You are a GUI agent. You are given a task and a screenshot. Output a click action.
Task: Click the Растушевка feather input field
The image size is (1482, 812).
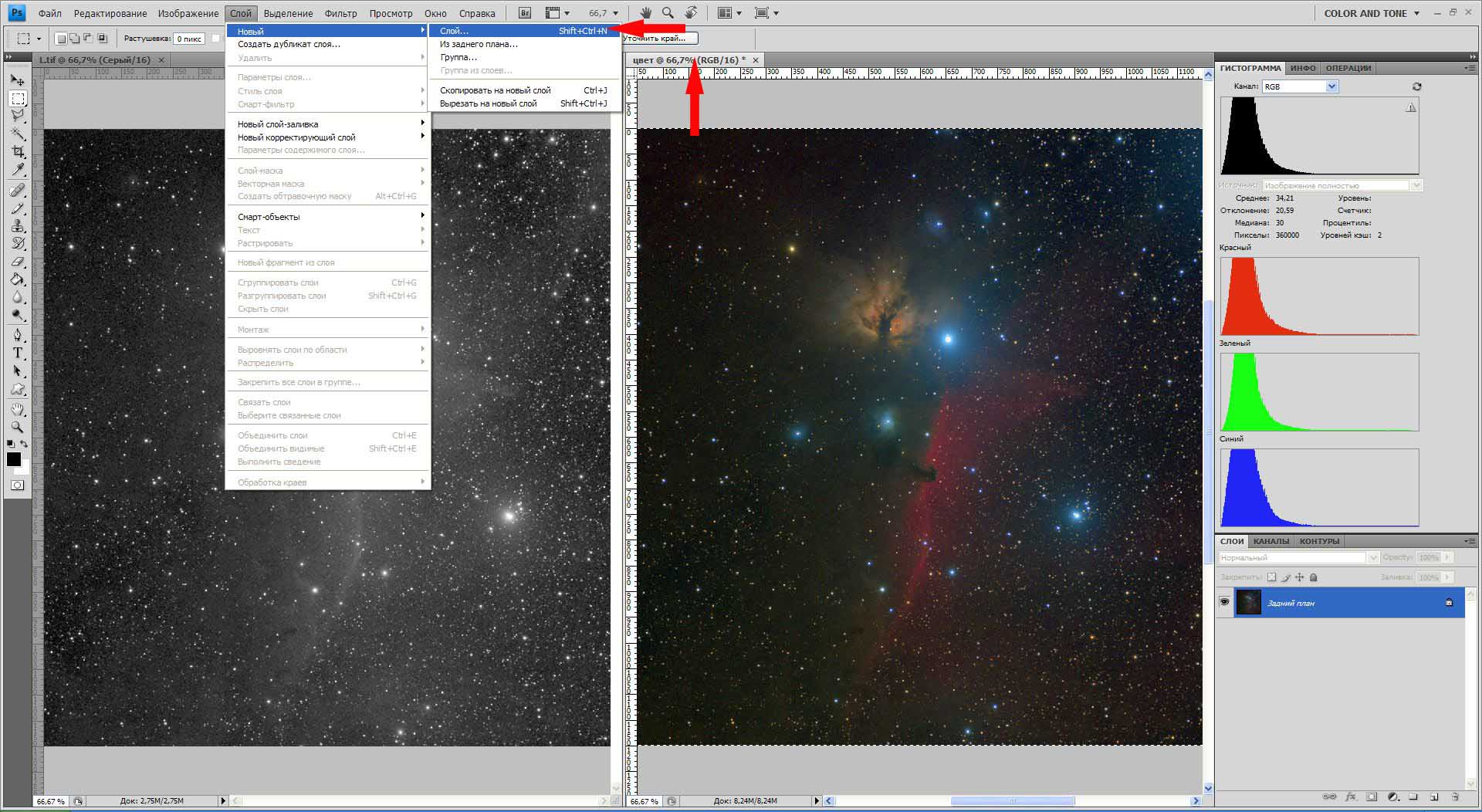point(188,39)
